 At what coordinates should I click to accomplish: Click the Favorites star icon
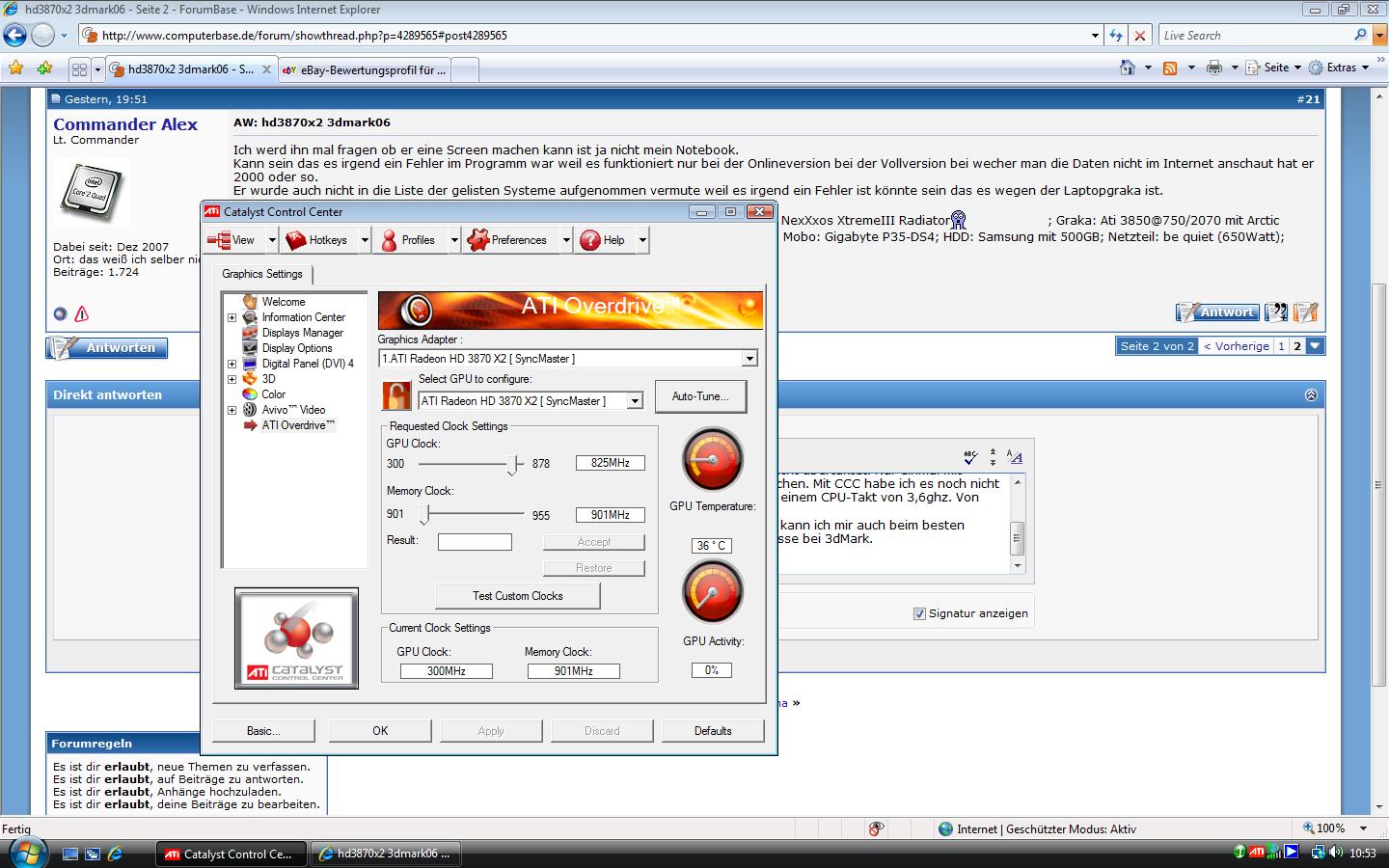[15, 68]
